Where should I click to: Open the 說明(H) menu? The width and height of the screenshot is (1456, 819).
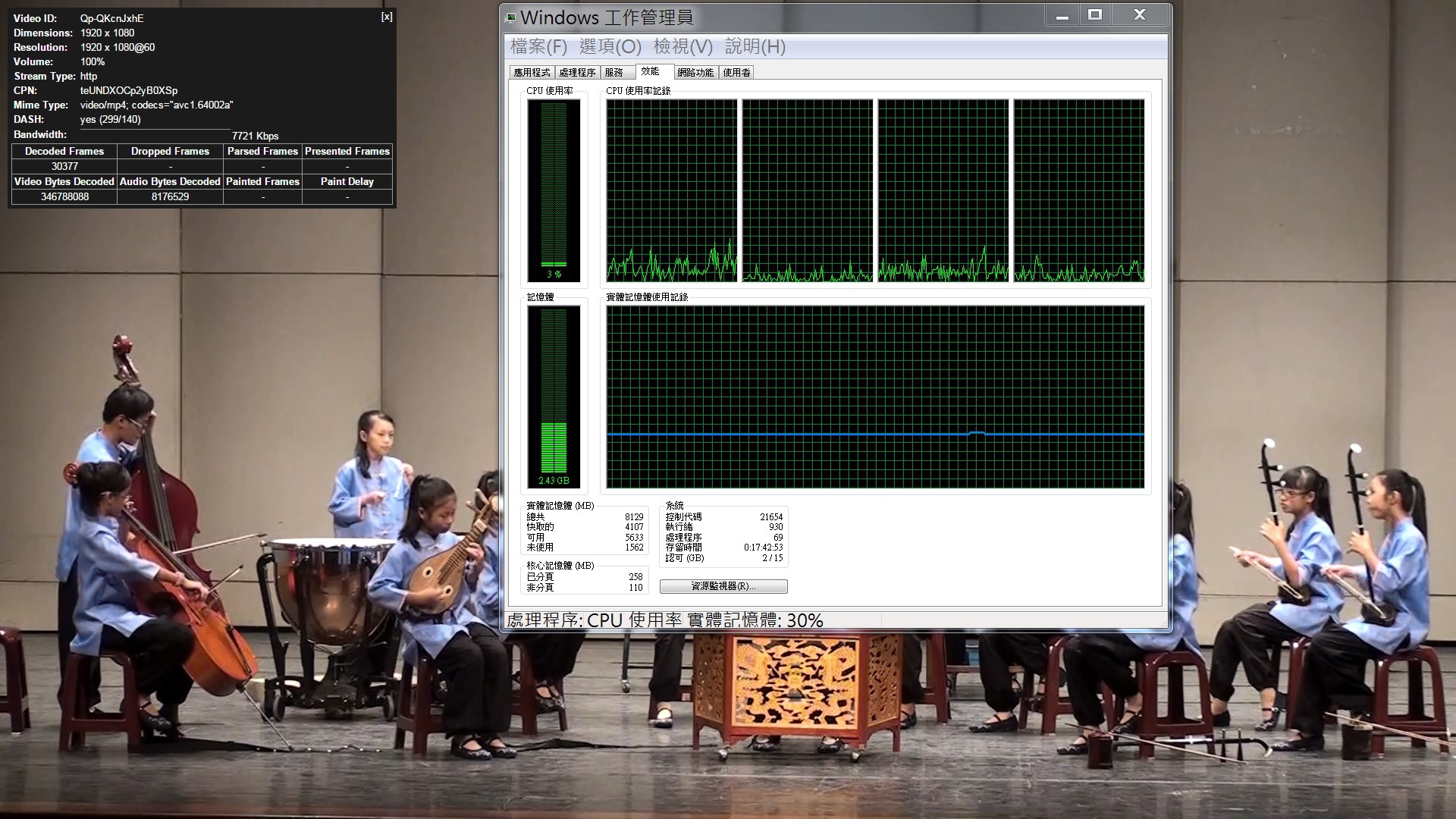[x=755, y=47]
